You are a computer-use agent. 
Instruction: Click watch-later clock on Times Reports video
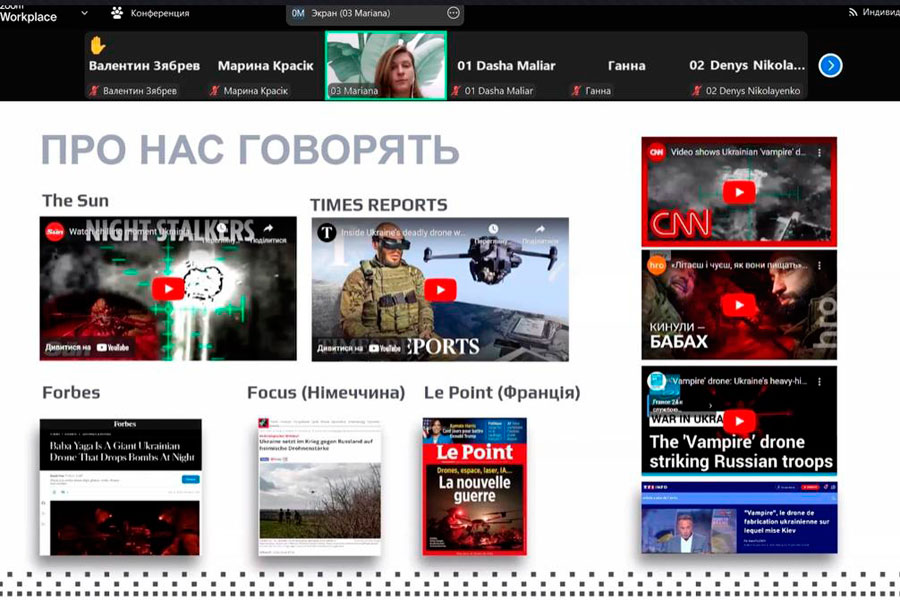pyautogui.click(x=493, y=229)
